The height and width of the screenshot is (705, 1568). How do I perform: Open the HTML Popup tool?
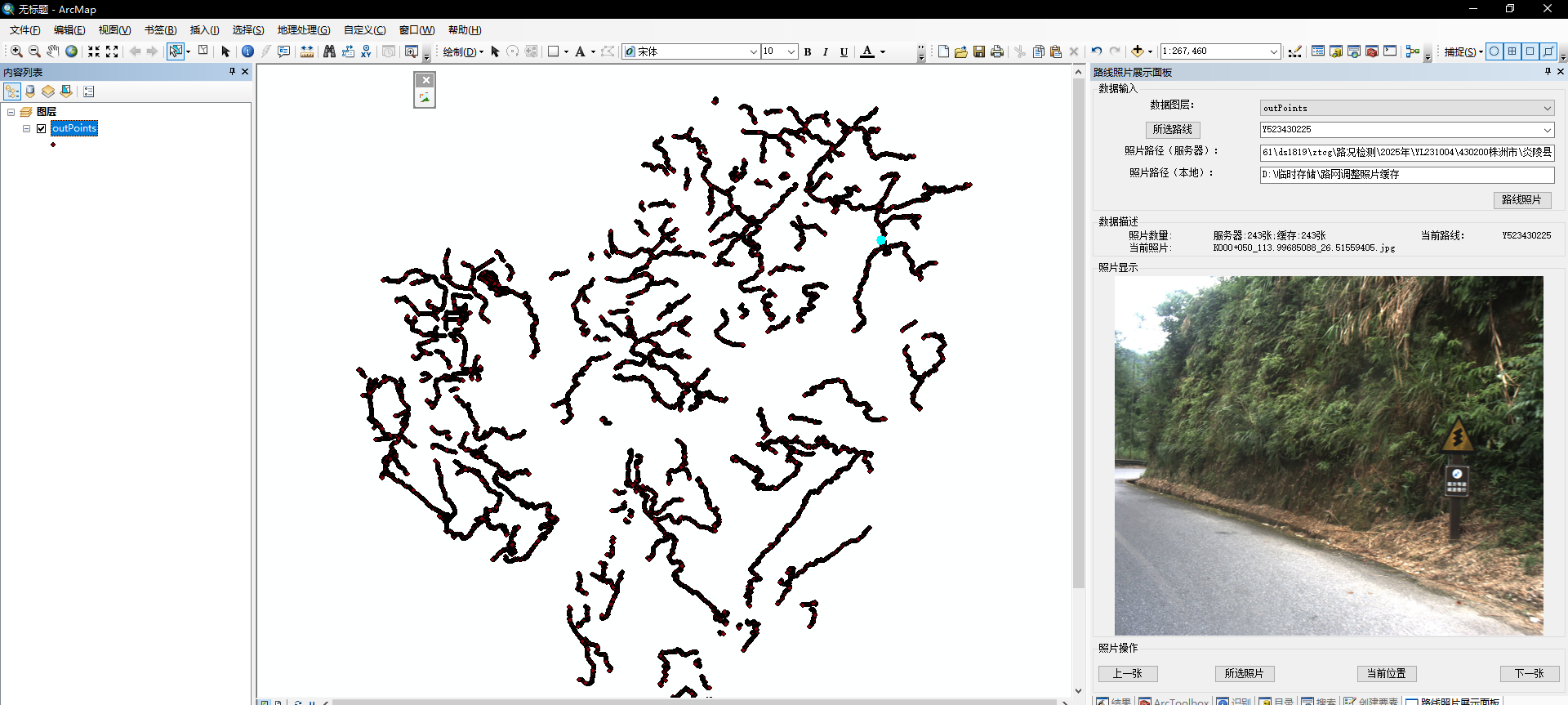(284, 51)
